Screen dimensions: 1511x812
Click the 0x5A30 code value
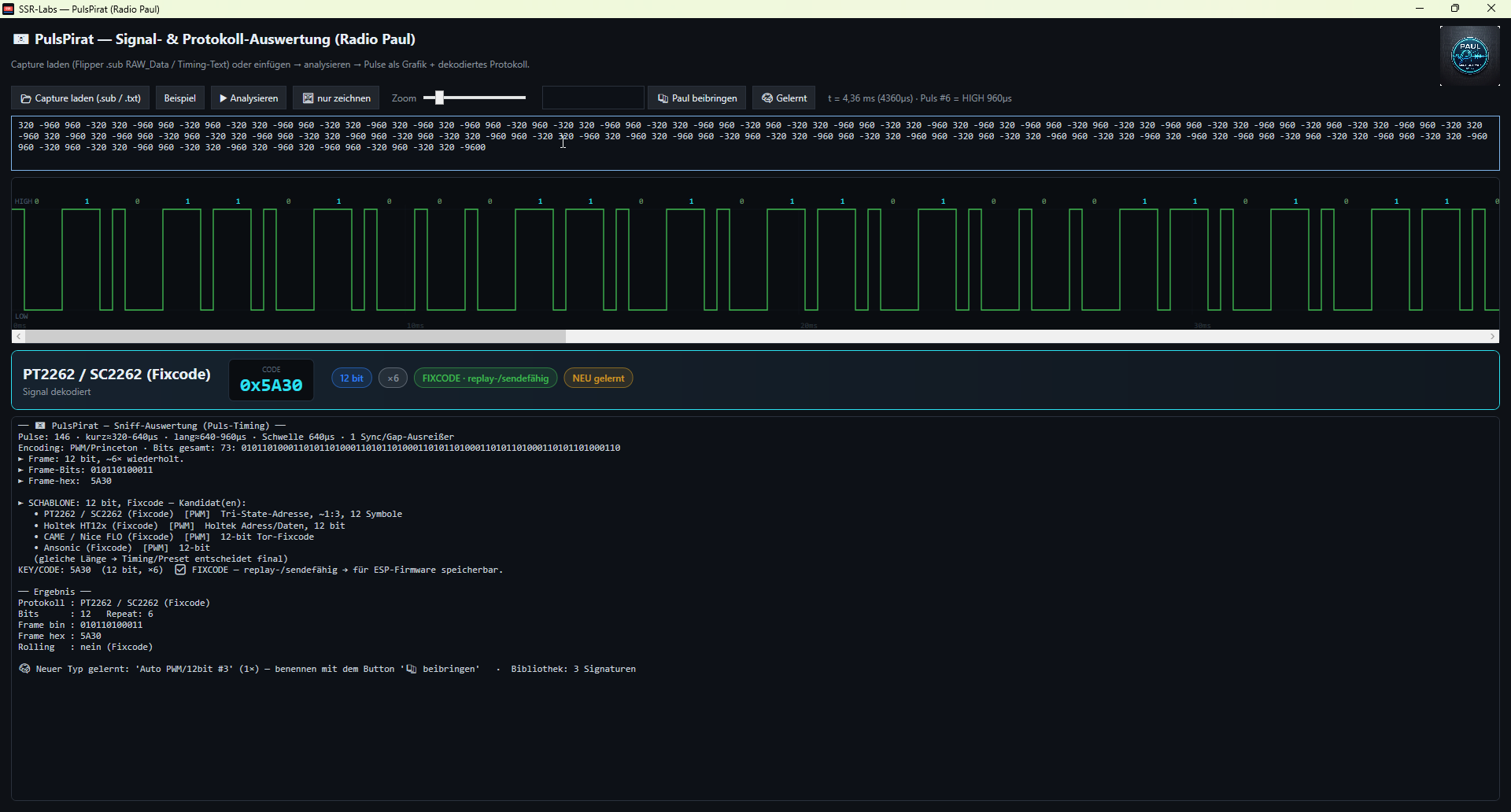coord(271,386)
